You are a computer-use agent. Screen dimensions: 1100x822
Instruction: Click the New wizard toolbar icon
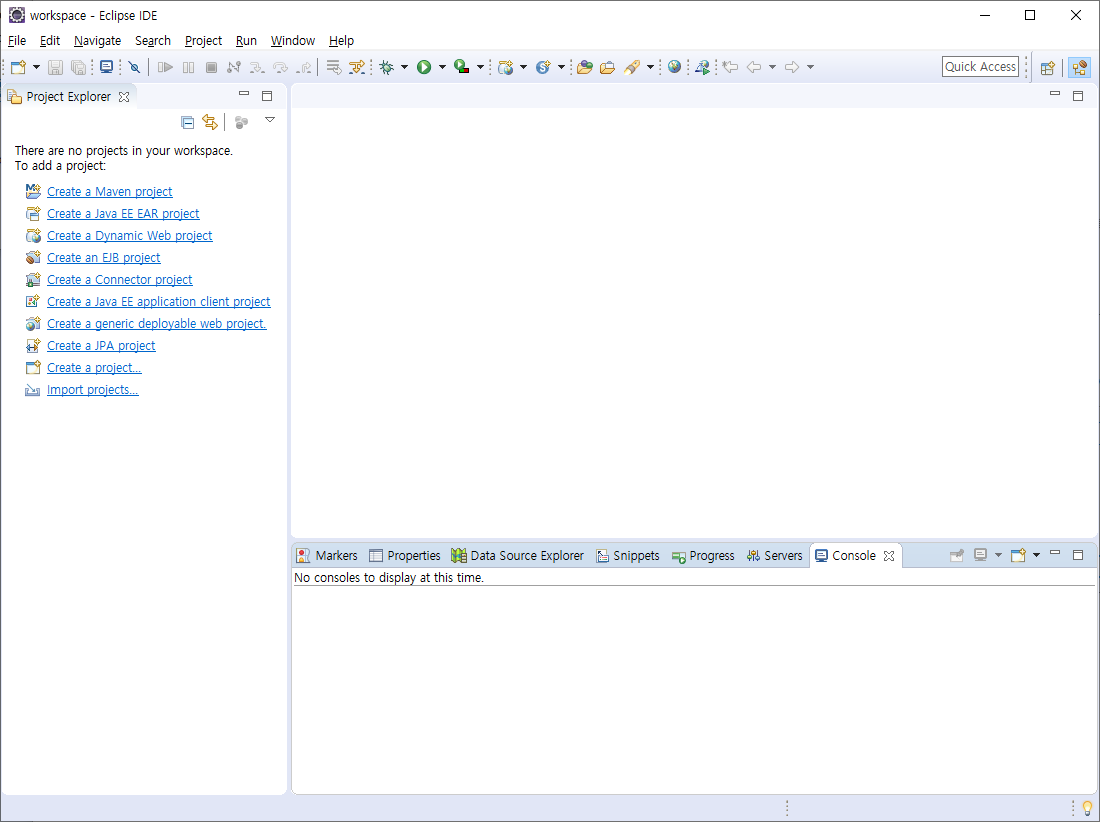coord(19,67)
